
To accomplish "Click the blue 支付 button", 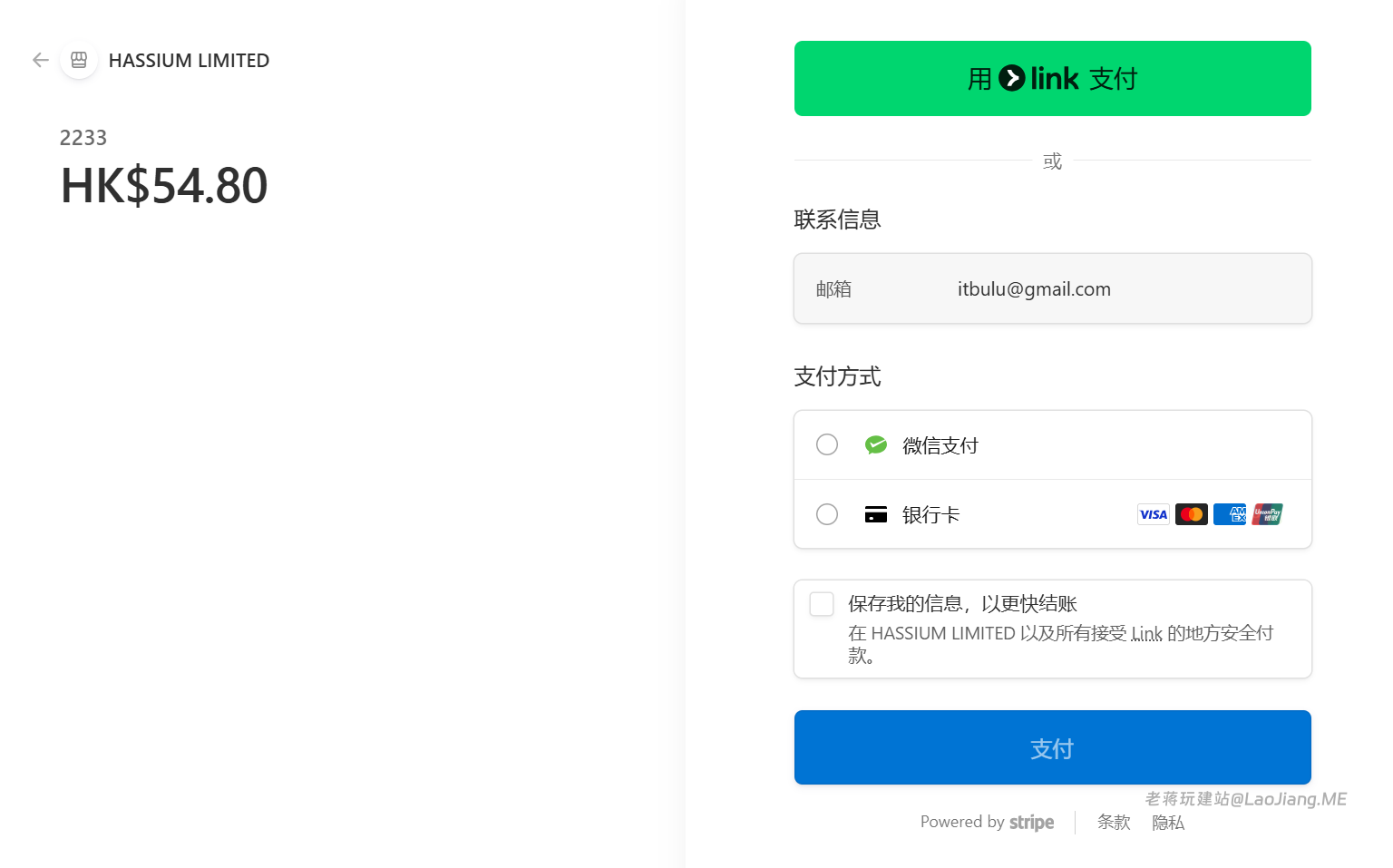I will 1052,747.
